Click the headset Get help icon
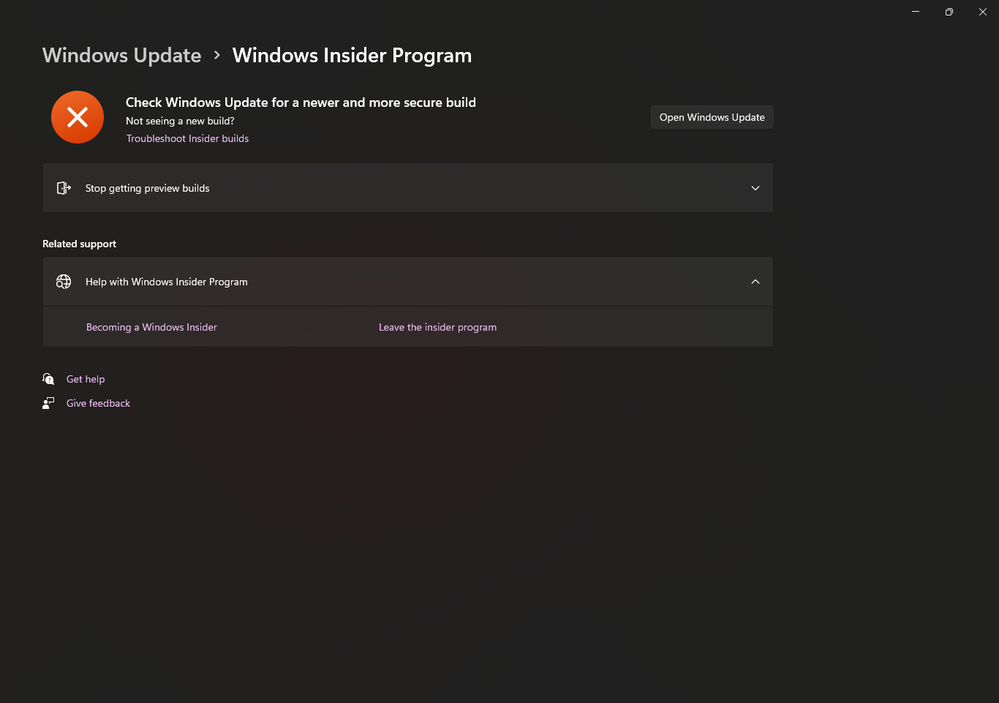Image resolution: width=999 pixels, height=703 pixels. pyautogui.click(x=48, y=378)
